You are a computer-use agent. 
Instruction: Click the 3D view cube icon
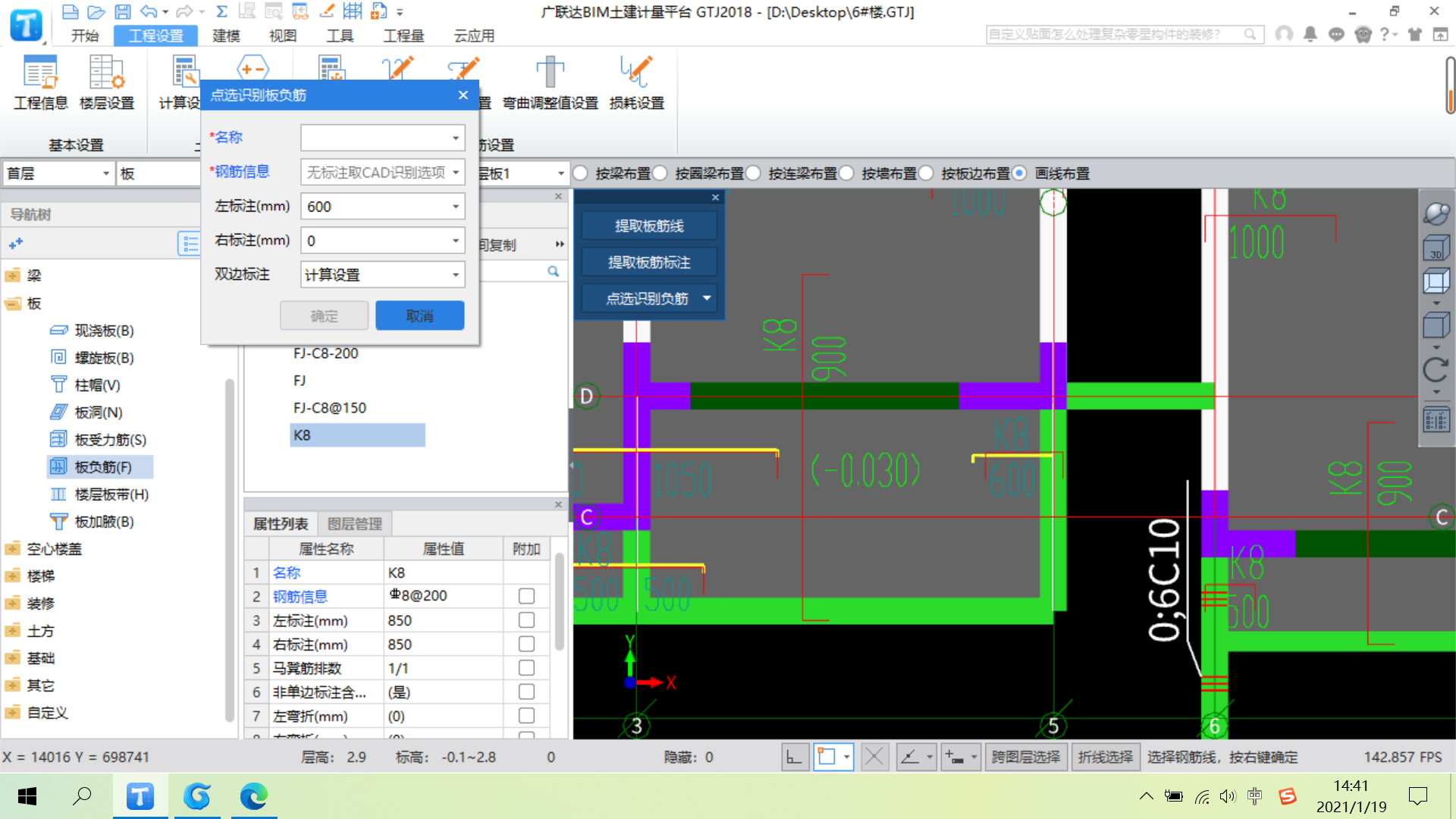(x=1436, y=248)
